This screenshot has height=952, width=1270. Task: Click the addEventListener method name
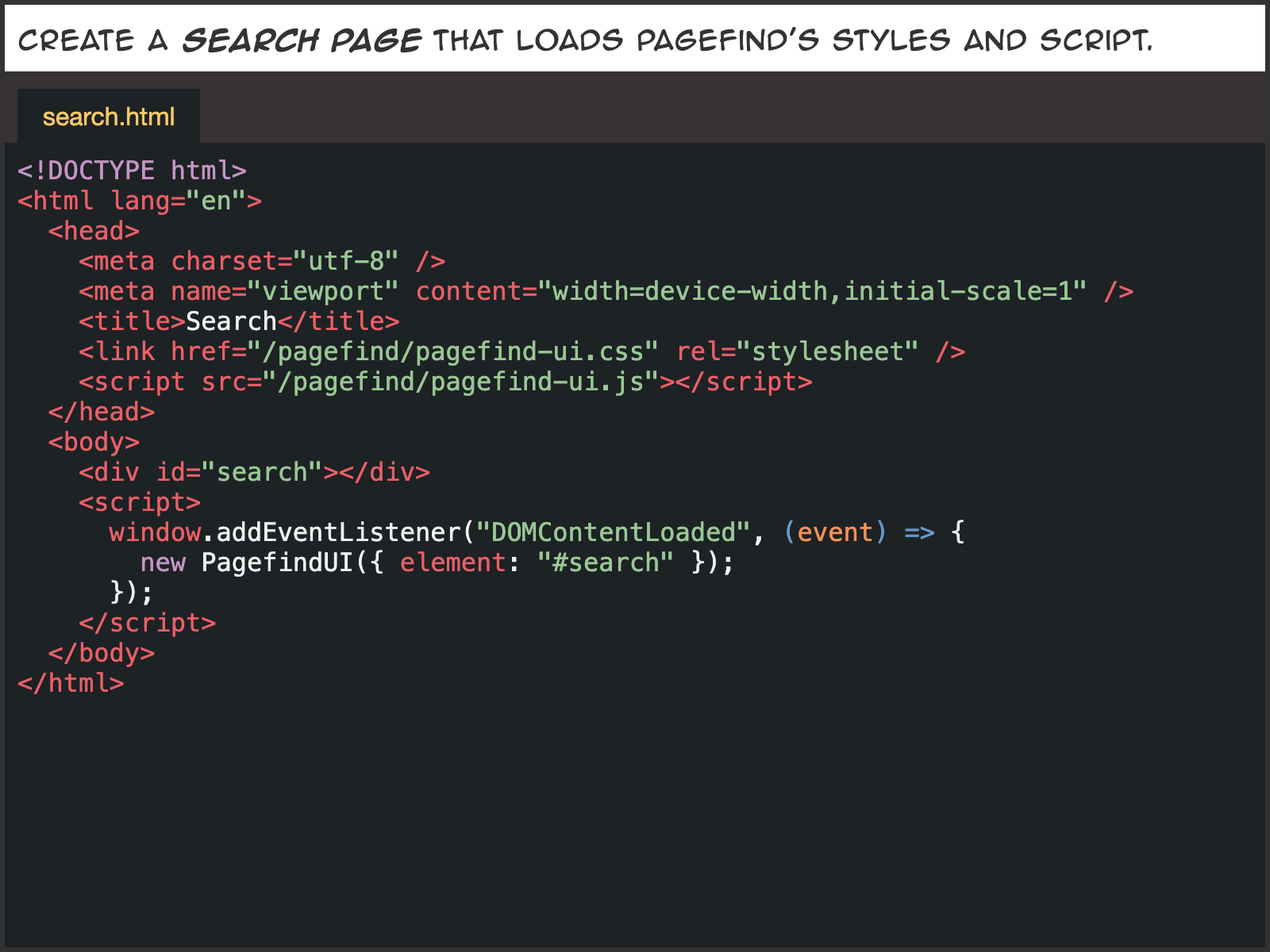pos(338,532)
